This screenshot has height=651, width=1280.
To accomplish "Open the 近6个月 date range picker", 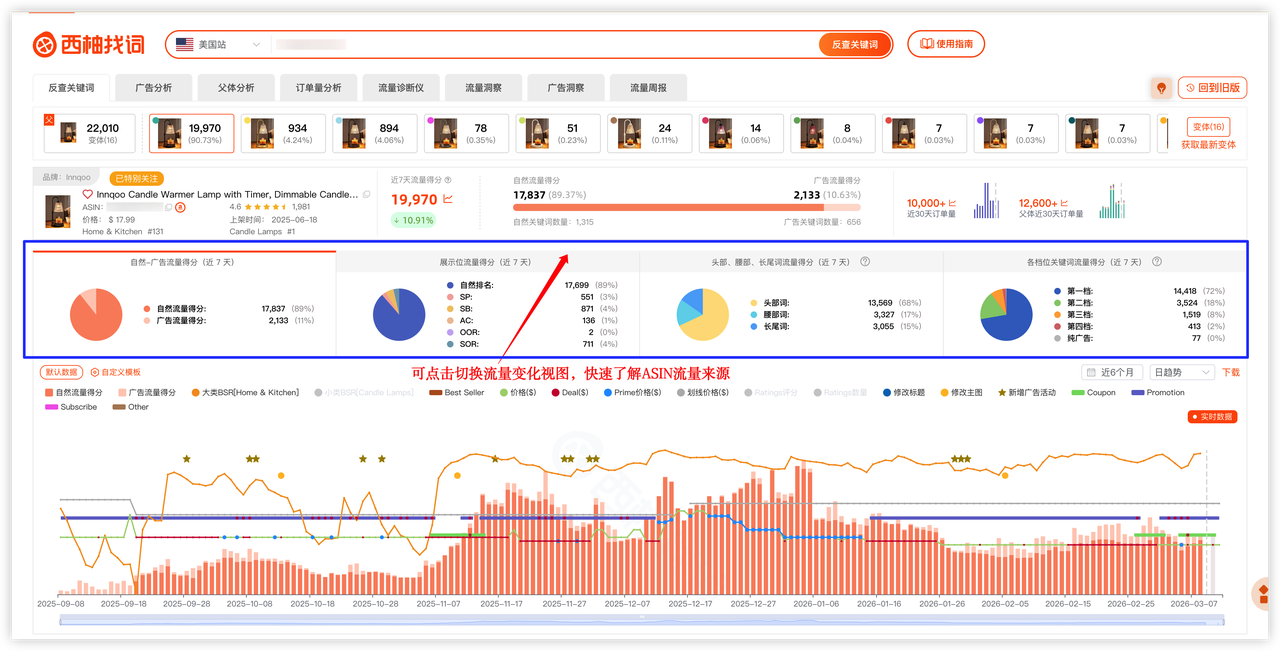I will coord(1113,372).
